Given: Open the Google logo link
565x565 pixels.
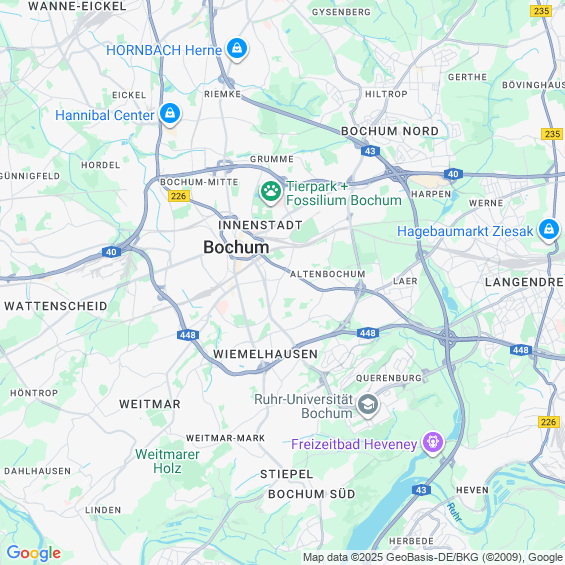Looking at the screenshot, I should click(x=34, y=553).
